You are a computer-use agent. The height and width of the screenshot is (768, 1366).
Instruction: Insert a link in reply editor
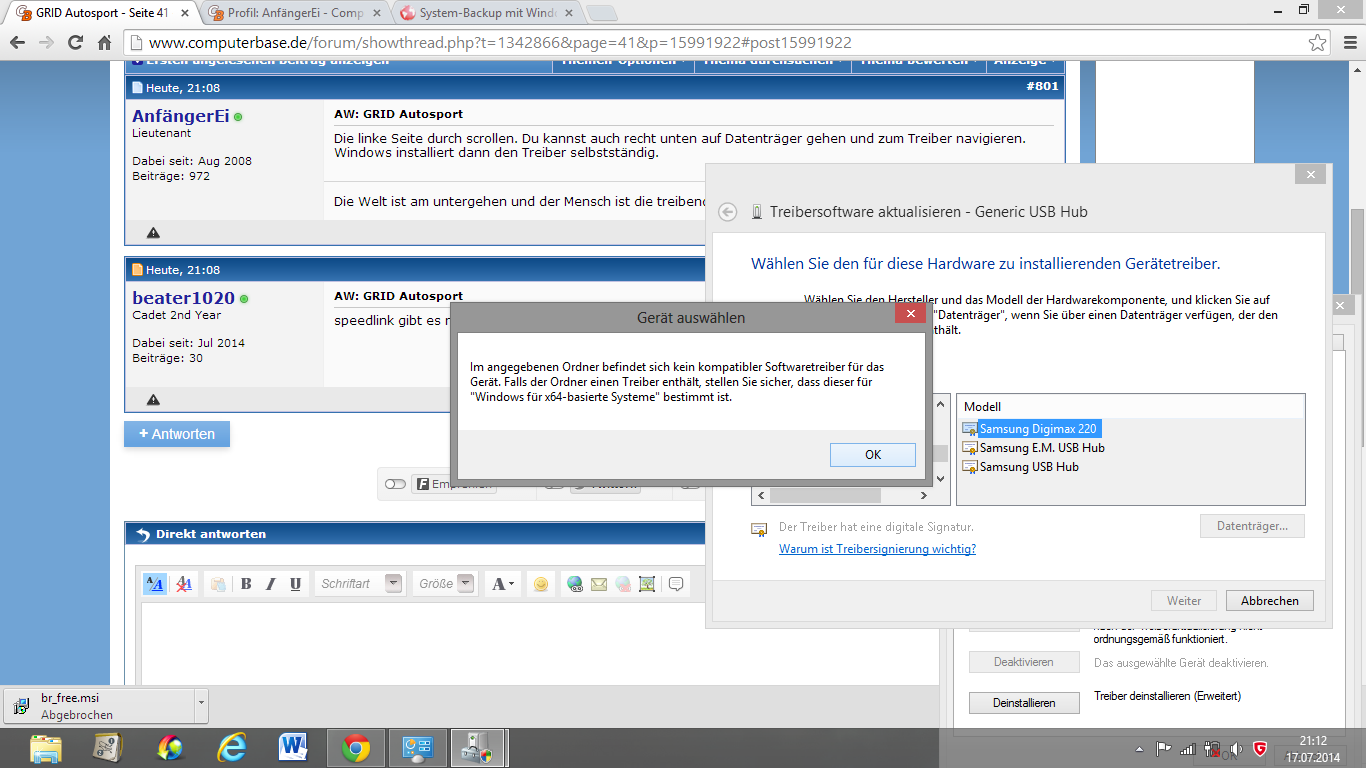click(x=575, y=584)
